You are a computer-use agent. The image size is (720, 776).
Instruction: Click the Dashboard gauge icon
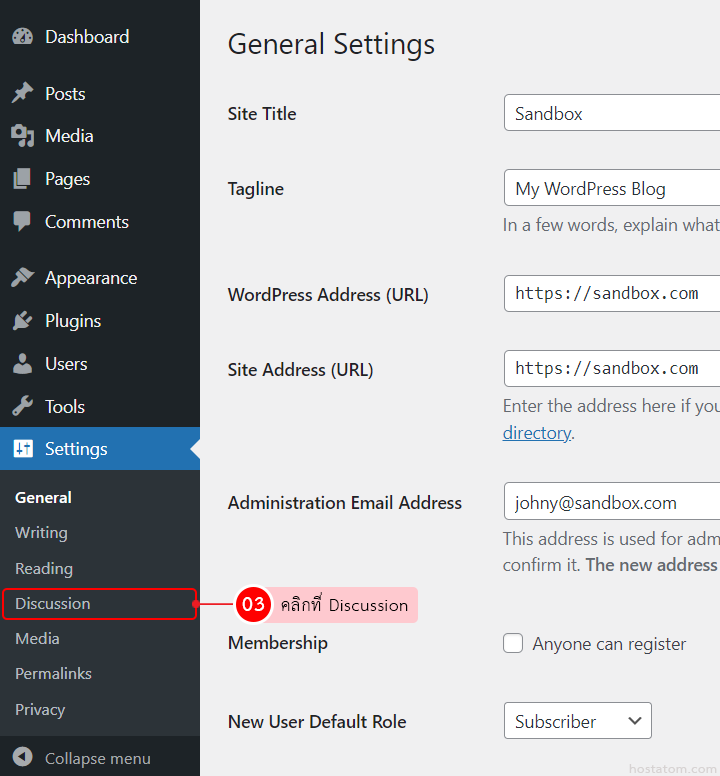coord(22,37)
